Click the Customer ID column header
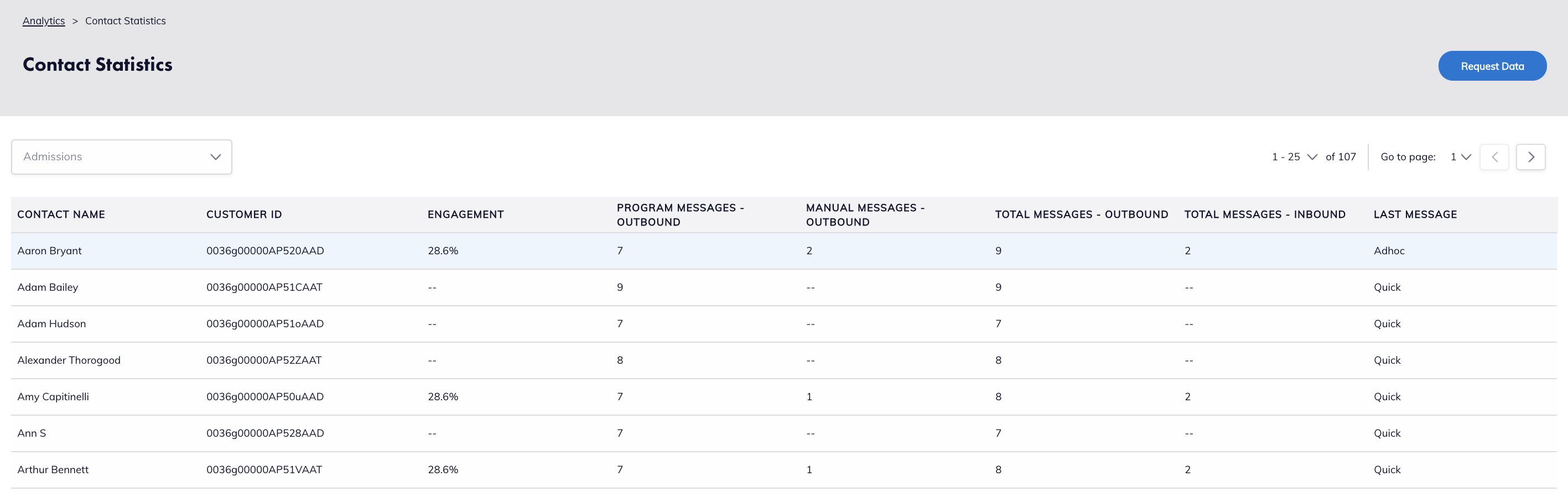 point(244,214)
